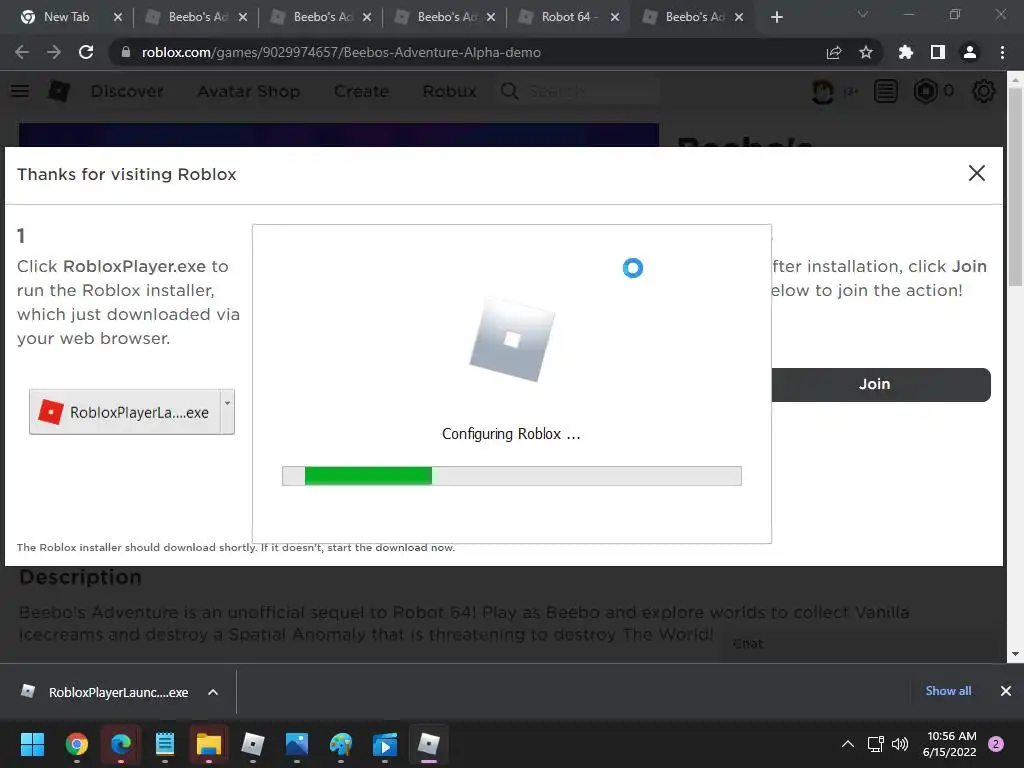Screen dimensions: 1024x768
Task: Open the Roblox hamburger menu
Action: click(x=20, y=91)
